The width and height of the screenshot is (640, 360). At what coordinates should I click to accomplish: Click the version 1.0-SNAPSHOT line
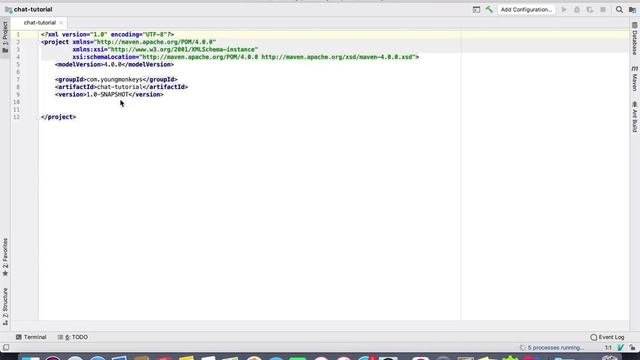(109, 94)
